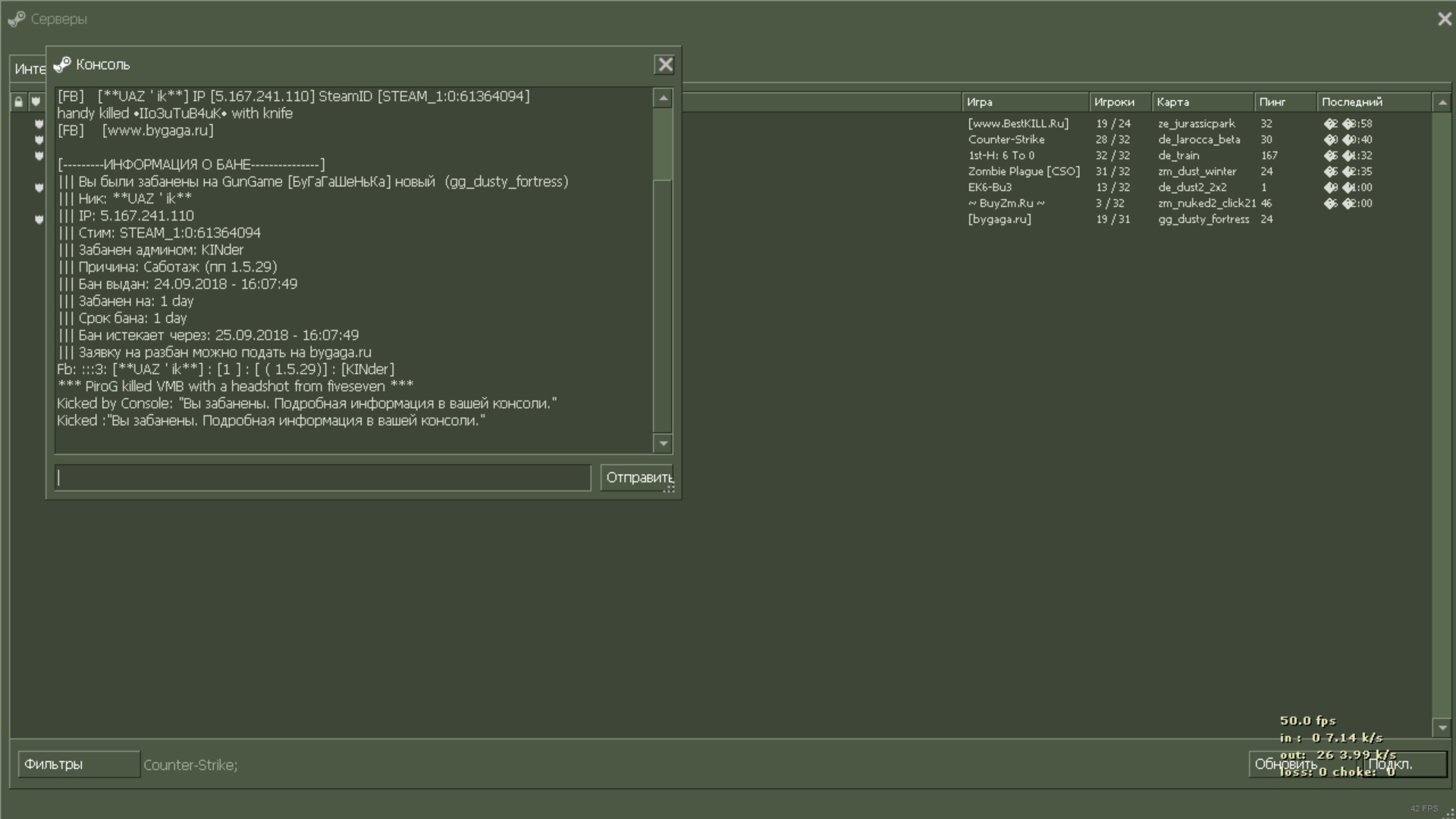Click the Kicked by Console message line

tap(307, 403)
